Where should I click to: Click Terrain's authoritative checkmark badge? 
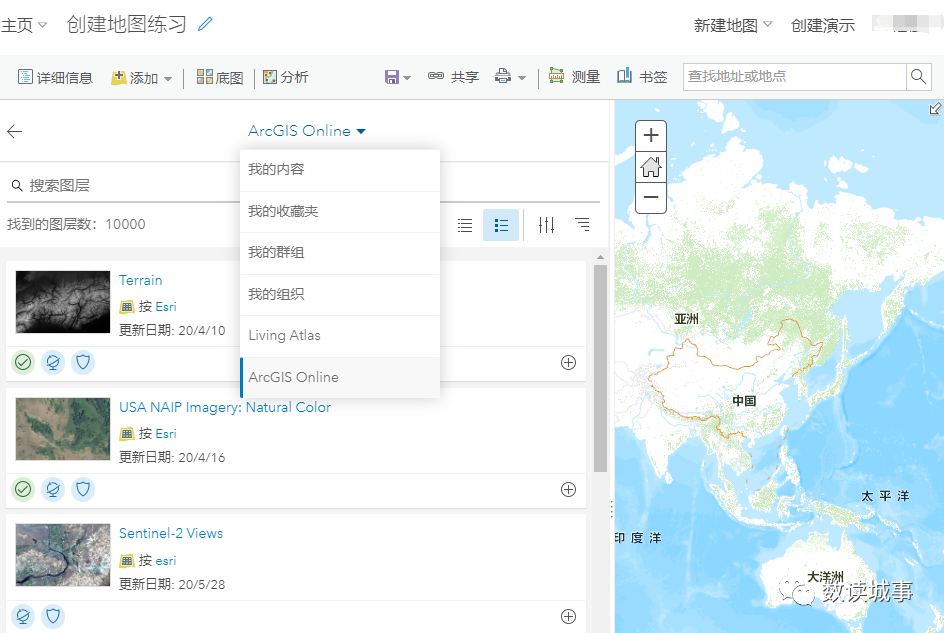(x=23, y=363)
